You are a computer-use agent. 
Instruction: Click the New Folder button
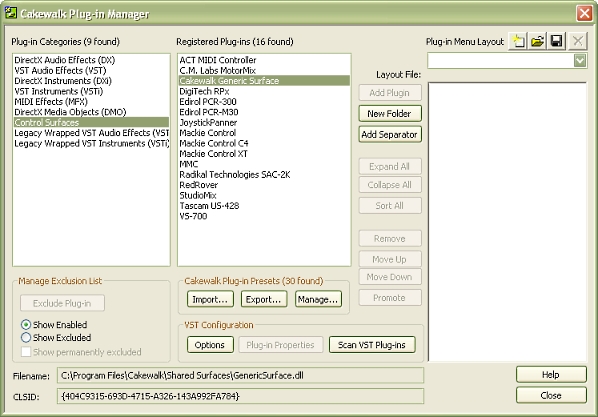(x=390, y=114)
